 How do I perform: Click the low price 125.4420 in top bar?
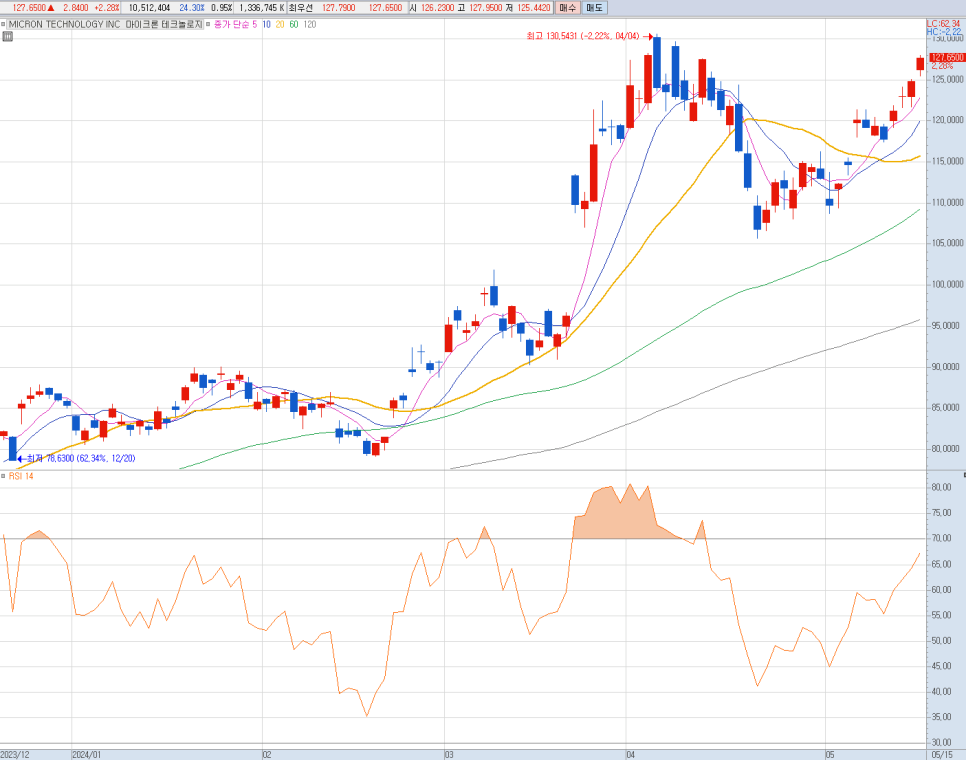[534, 8]
